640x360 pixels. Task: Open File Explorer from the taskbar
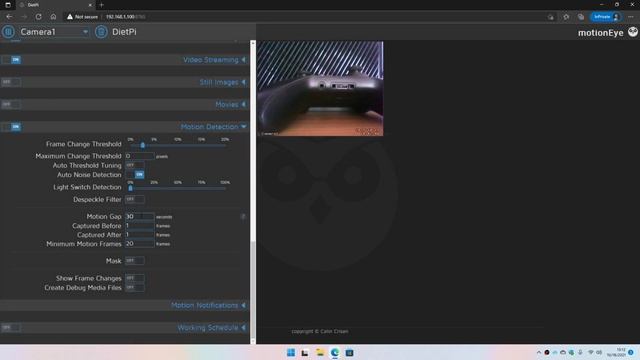tap(320, 353)
